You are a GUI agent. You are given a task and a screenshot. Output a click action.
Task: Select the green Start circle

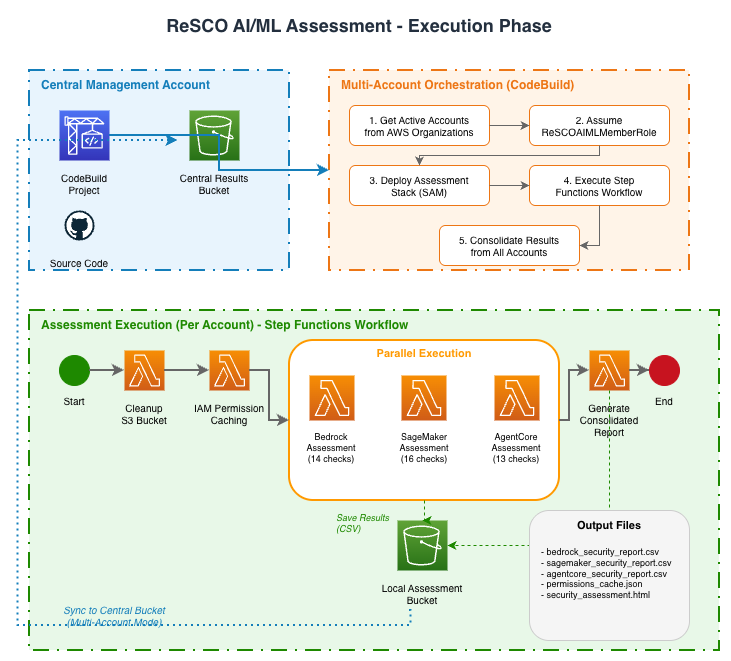(x=75, y=371)
